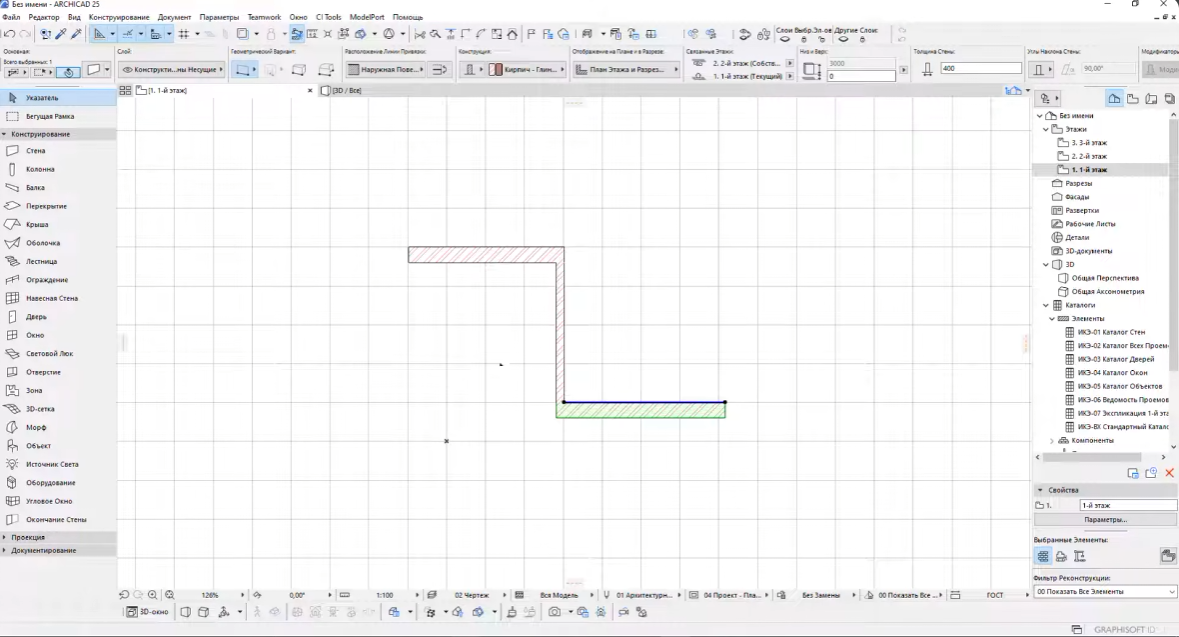Activate the Указатель (Arrow) tool
Screen dimensions: 1179x637
[58, 98]
